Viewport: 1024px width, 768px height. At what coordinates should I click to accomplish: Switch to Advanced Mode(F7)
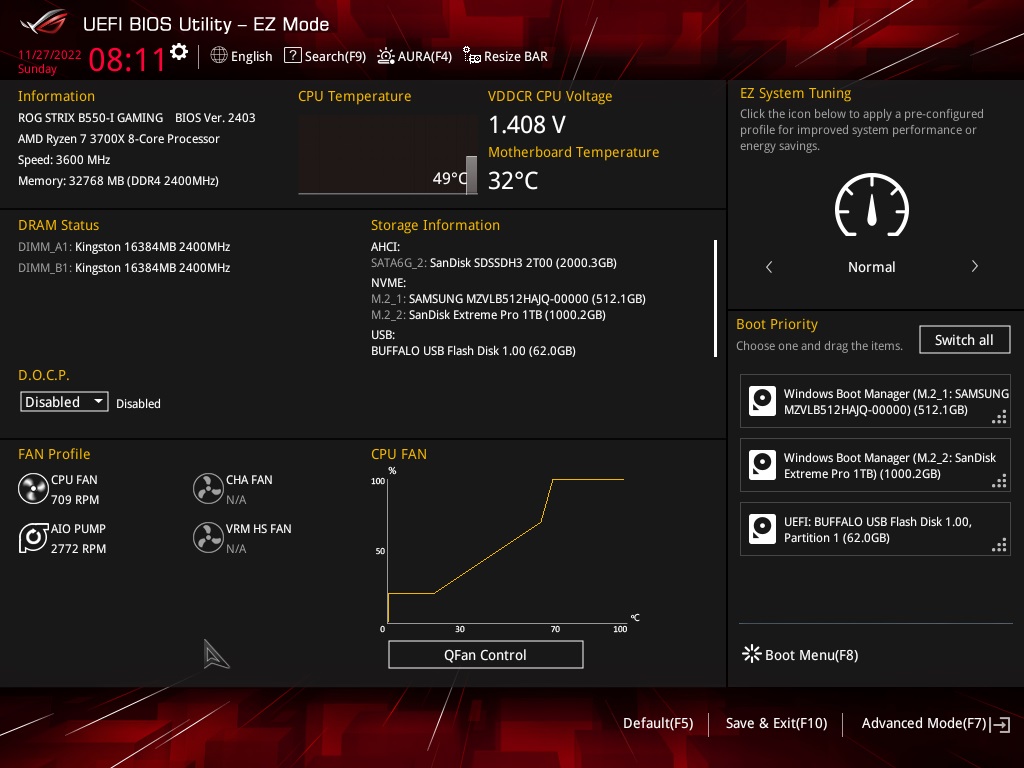(x=923, y=723)
